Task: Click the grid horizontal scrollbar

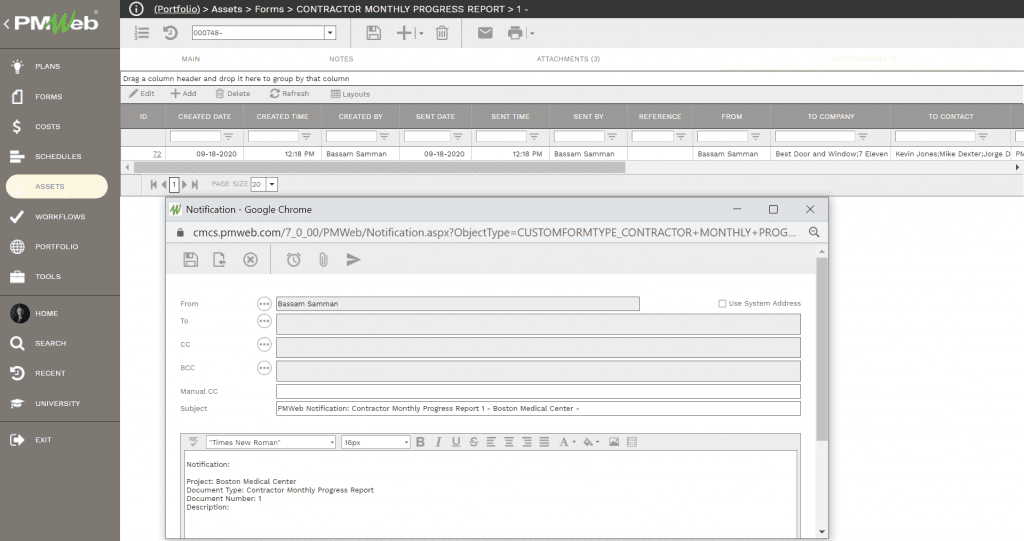Action: (x=379, y=167)
